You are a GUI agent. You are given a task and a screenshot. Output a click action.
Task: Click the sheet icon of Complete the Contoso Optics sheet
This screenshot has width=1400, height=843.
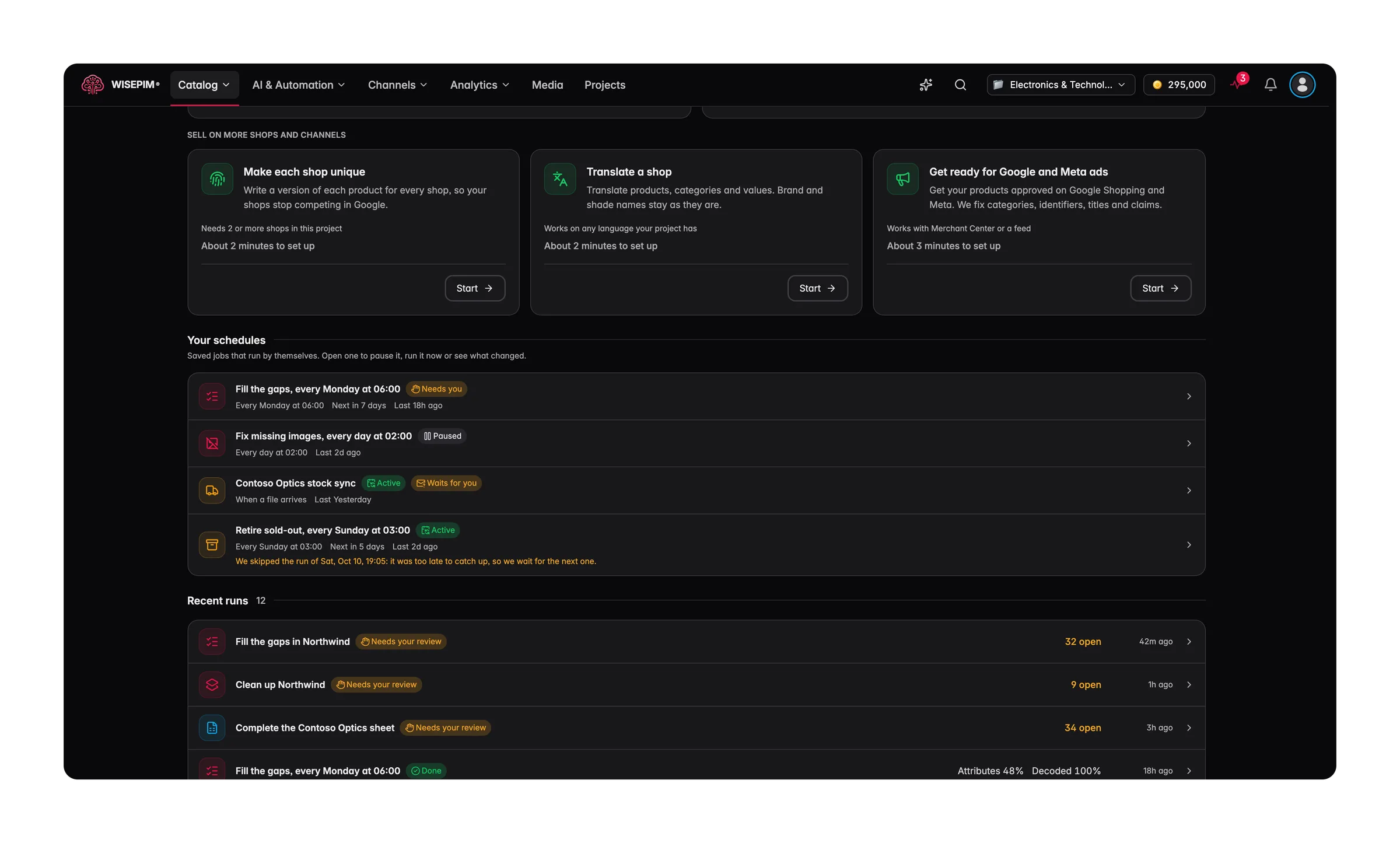[212, 727]
